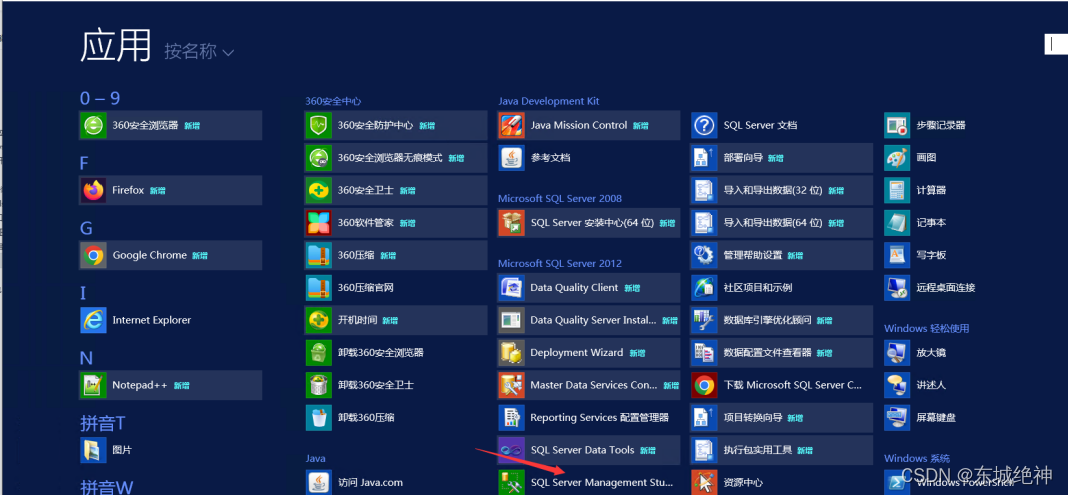Launch 360安全防护中心 icon

(x=319, y=125)
